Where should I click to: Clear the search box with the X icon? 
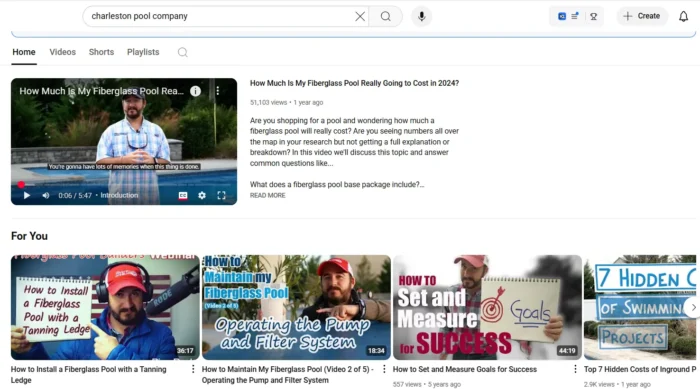pos(360,17)
